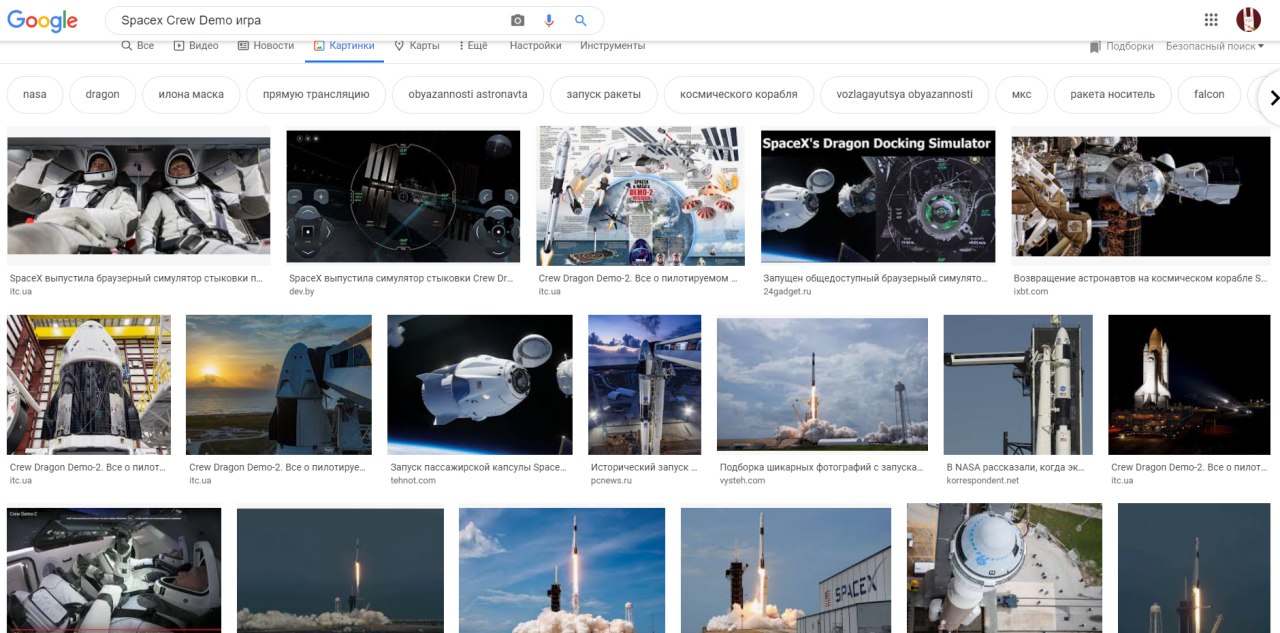Open SpaceX's Dragon Docking Simulator image

click(x=878, y=197)
